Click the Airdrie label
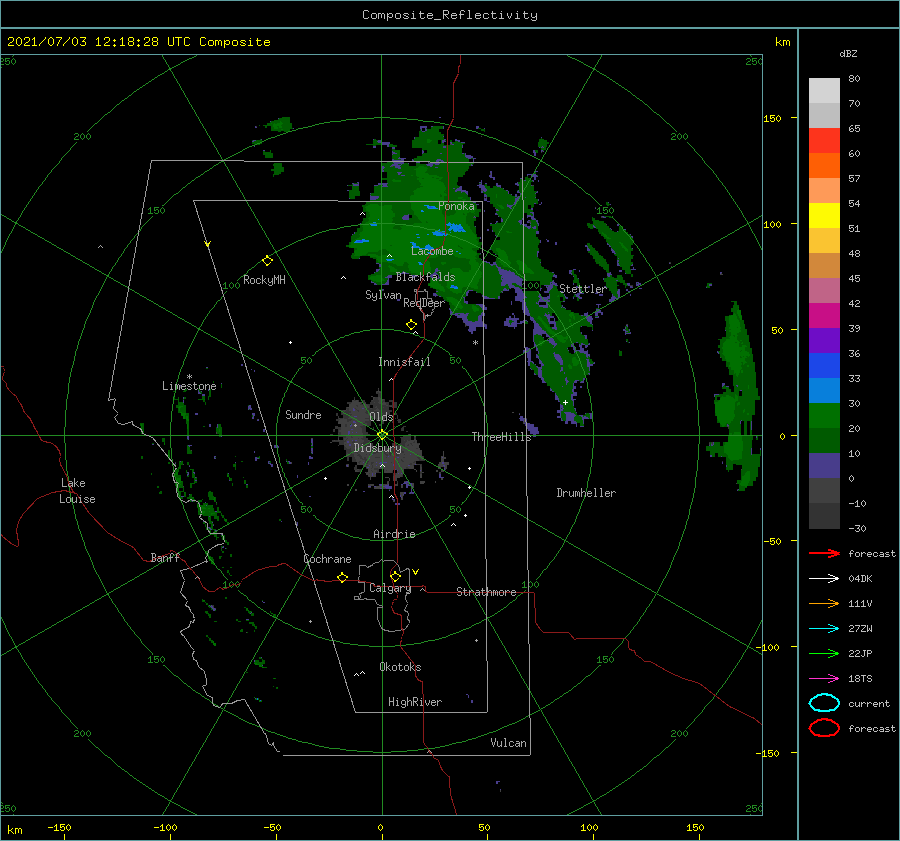Screen dimensions: 900x841 394,534
